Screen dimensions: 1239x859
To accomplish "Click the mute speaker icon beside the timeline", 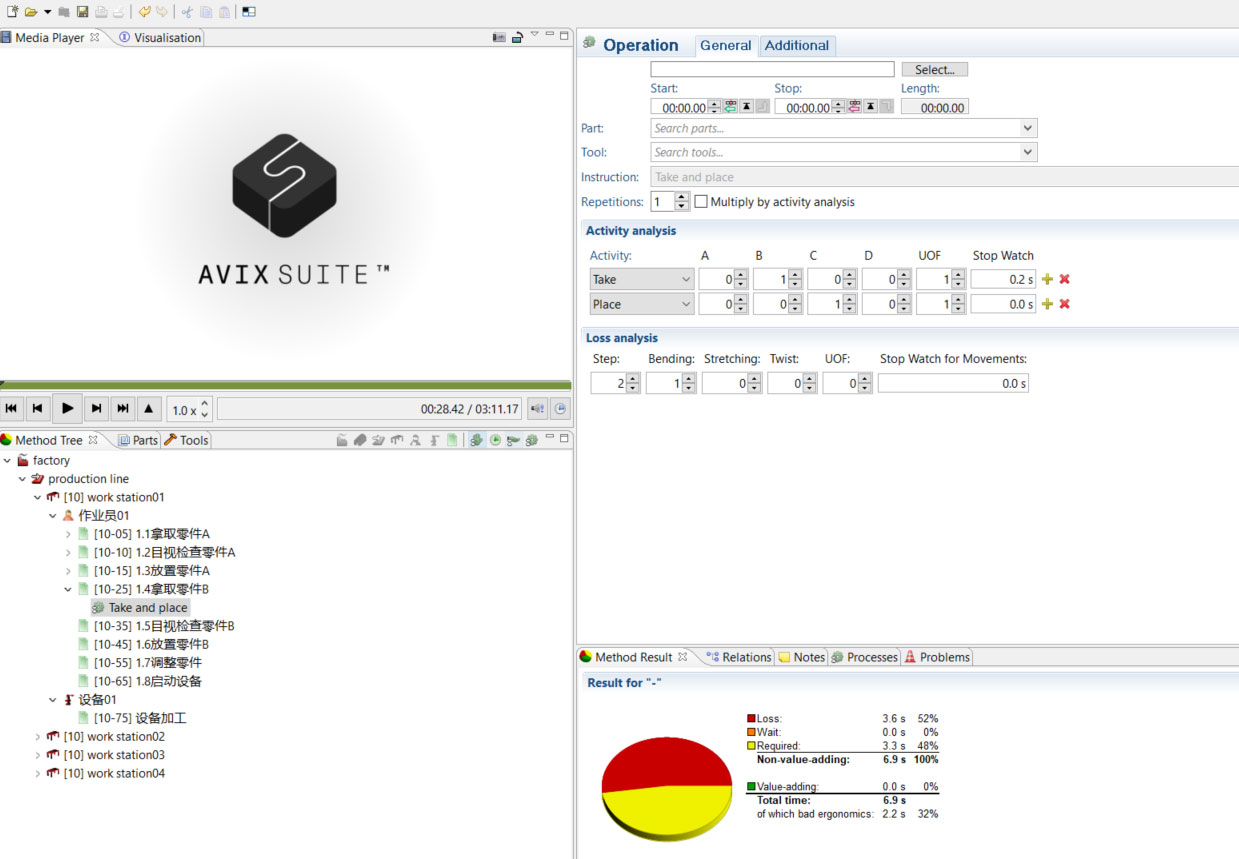I will 537,409.
